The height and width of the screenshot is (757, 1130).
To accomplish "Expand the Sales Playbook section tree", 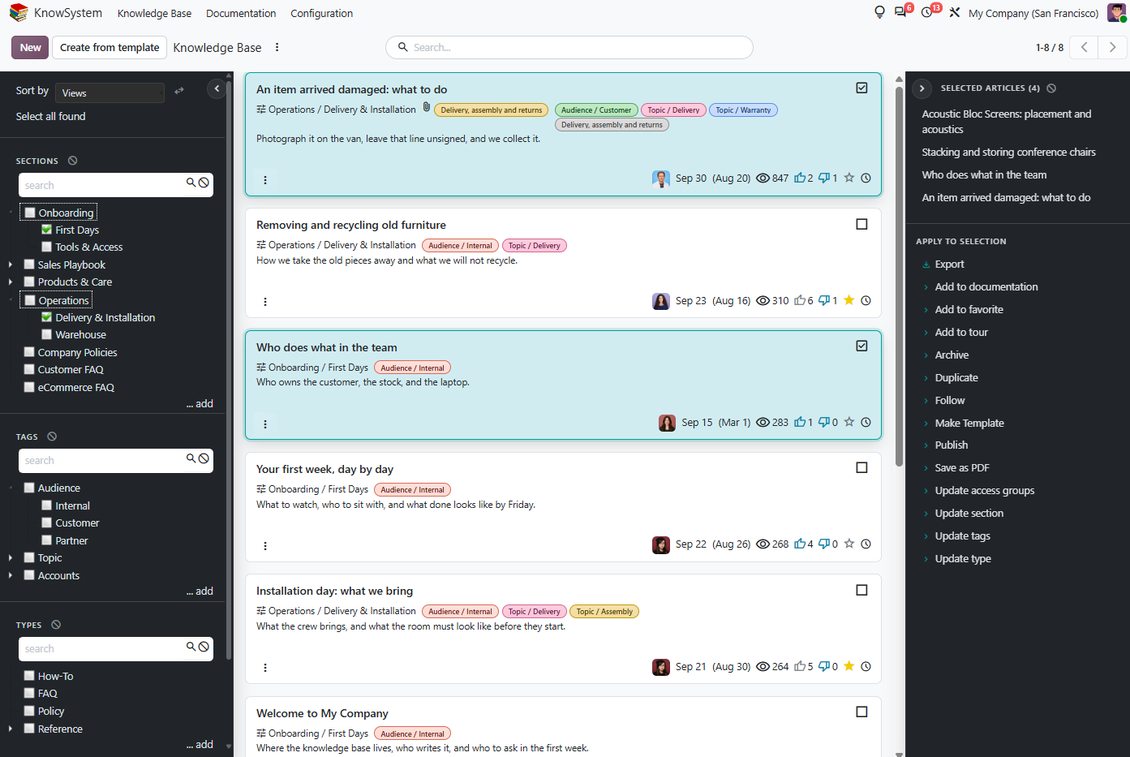I will pyautogui.click(x=10, y=265).
